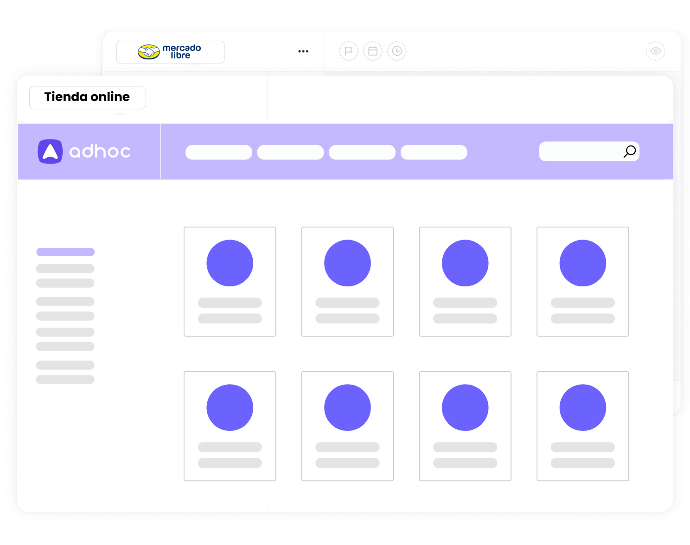Open the first navigation menu pill
This screenshot has height=545, width=690.
(218, 152)
